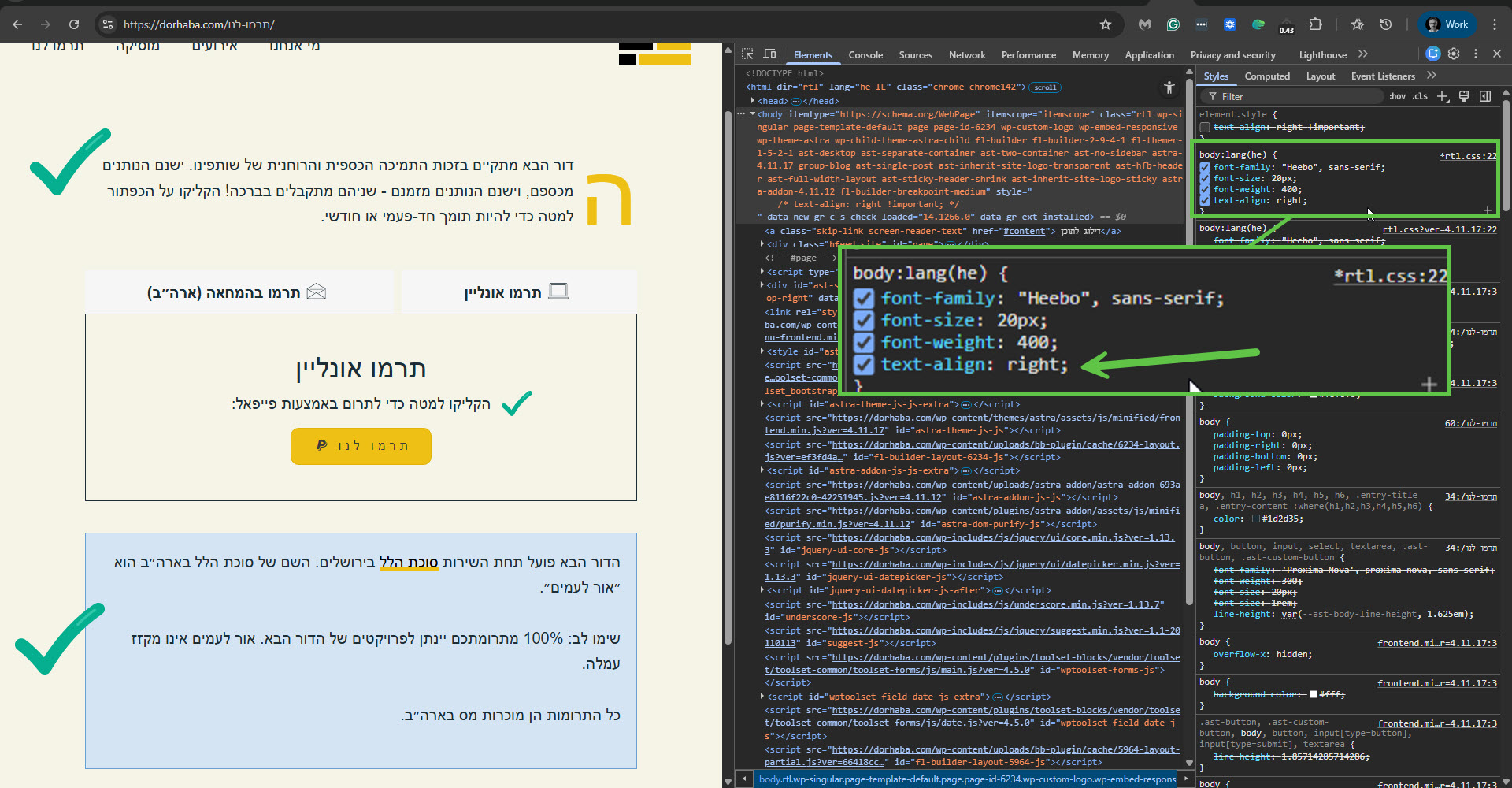Activate the inspect element picker icon
The image size is (1512, 788).
tap(747, 54)
